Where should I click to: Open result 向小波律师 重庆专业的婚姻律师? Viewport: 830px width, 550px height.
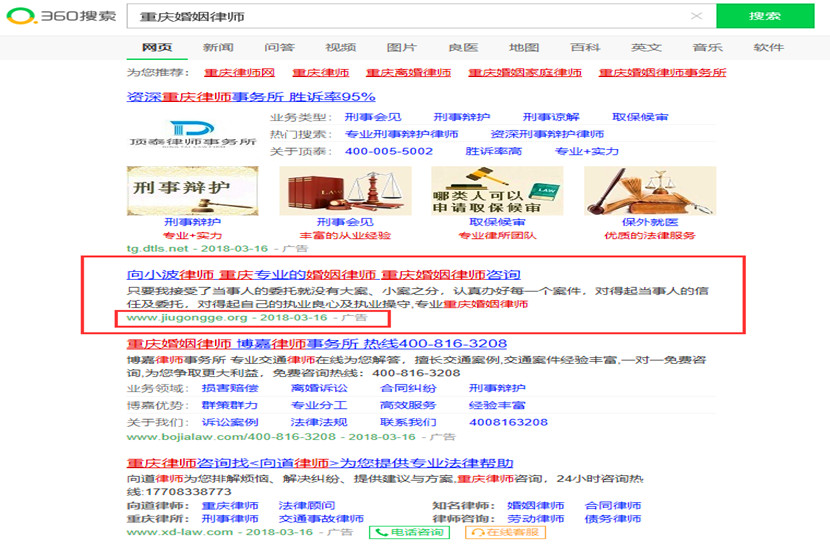coord(323,275)
